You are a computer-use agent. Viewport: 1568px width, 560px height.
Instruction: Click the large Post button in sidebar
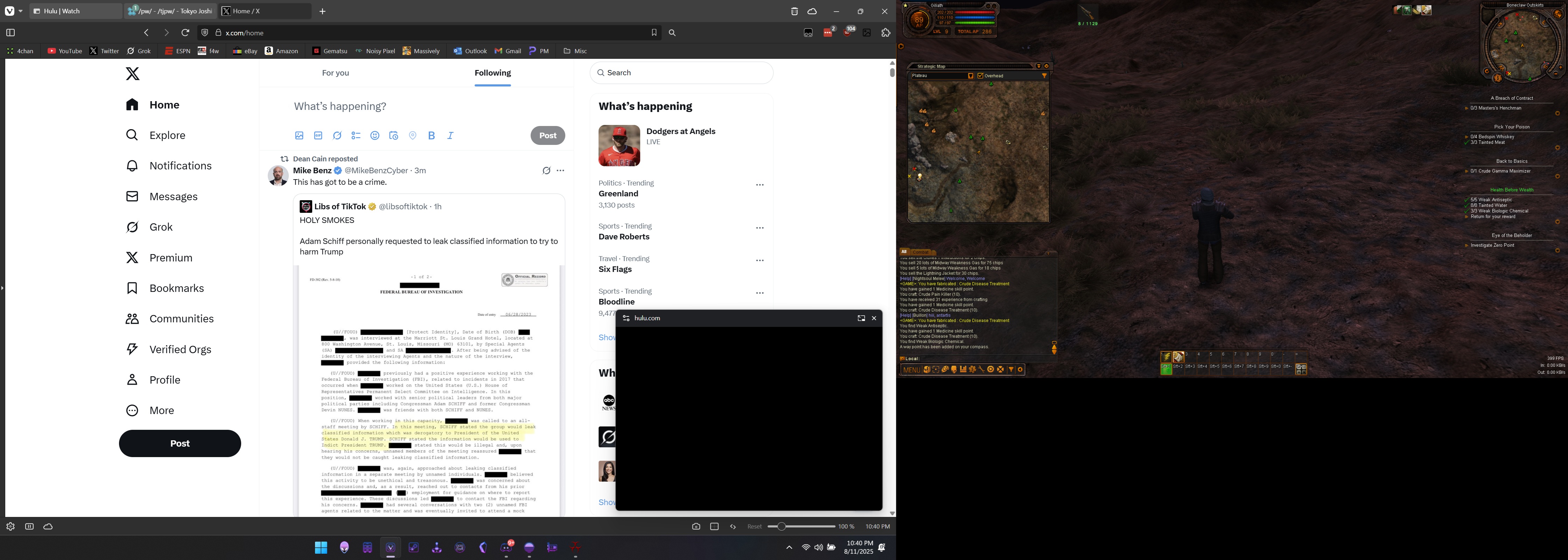click(x=180, y=443)
